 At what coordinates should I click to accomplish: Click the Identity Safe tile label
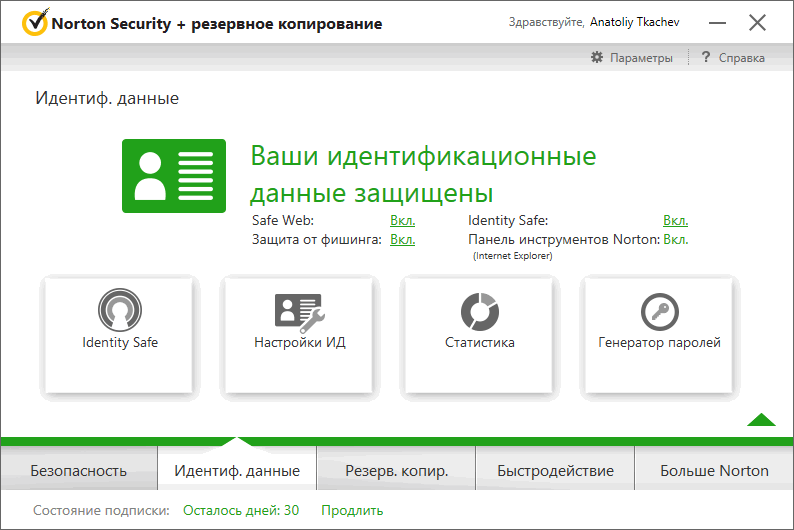(x=120, y=343)
